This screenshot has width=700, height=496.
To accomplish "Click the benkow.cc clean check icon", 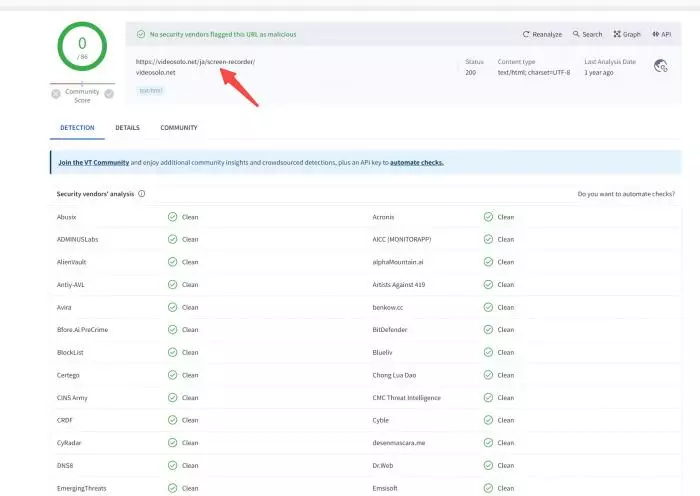I will pos(488,307).
